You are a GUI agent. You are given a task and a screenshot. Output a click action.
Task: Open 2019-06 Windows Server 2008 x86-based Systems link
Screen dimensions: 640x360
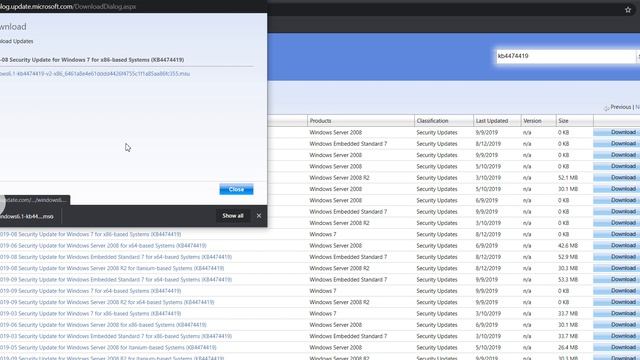[x=103, y=325]
